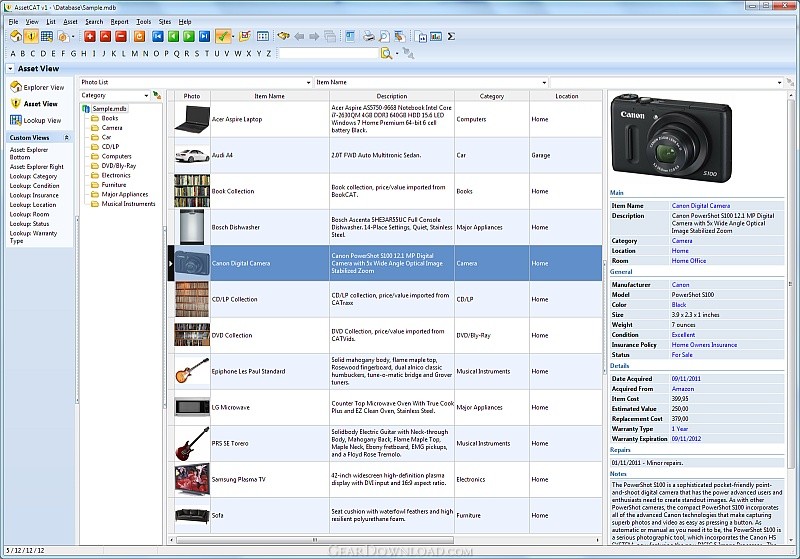Collapse the Custom Views section
800x559 pixels.
66,138
